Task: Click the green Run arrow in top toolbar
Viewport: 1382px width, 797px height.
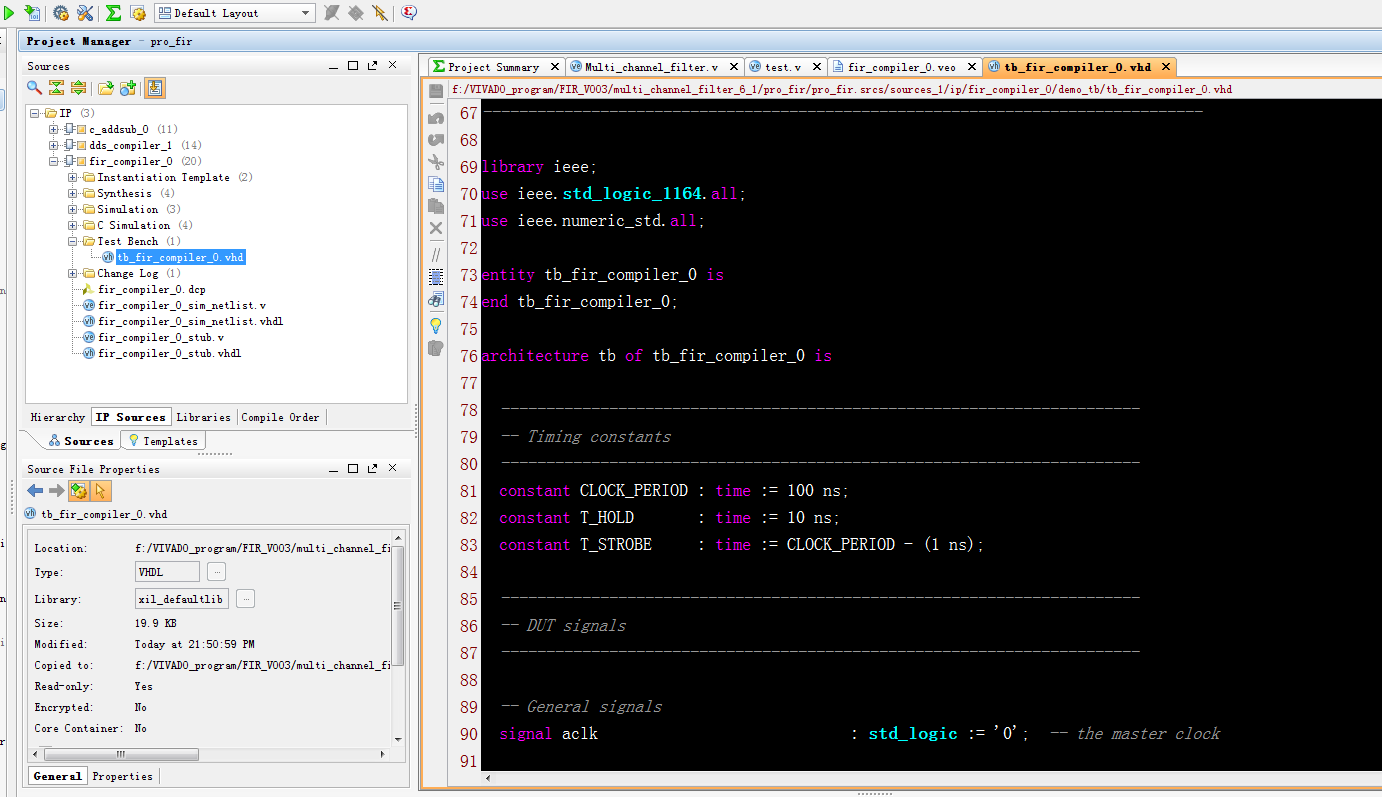Action: point(10,13)
